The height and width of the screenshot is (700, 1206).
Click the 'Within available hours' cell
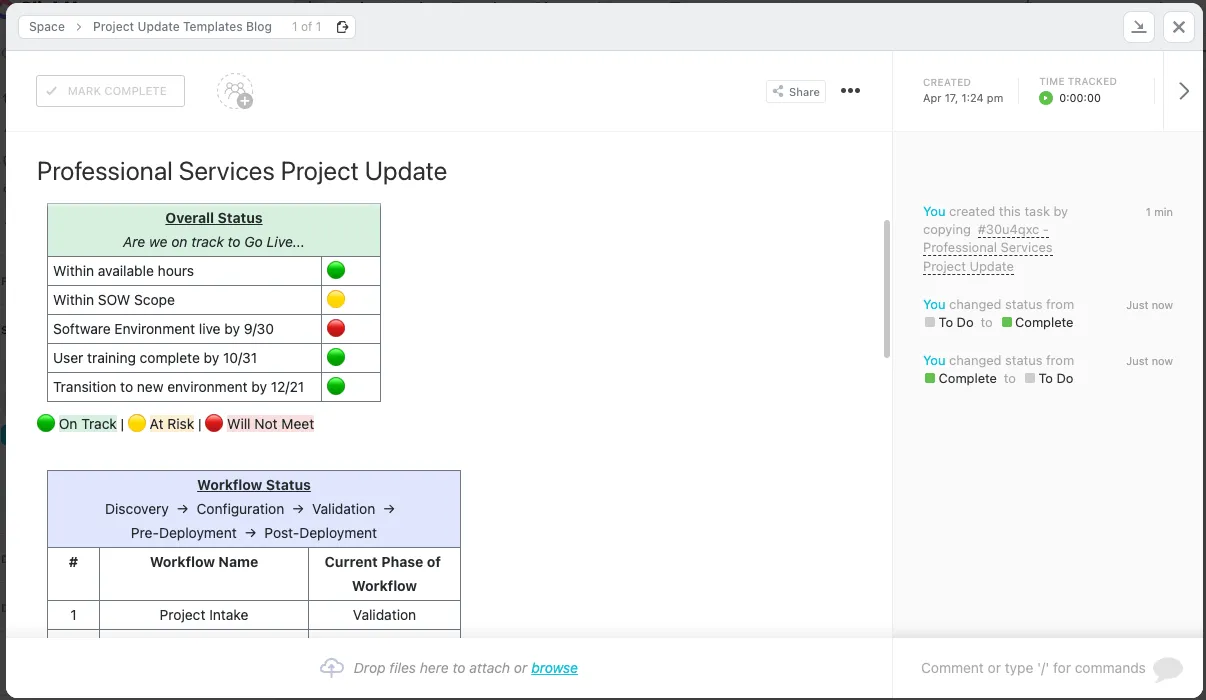(x=185, y=271)
